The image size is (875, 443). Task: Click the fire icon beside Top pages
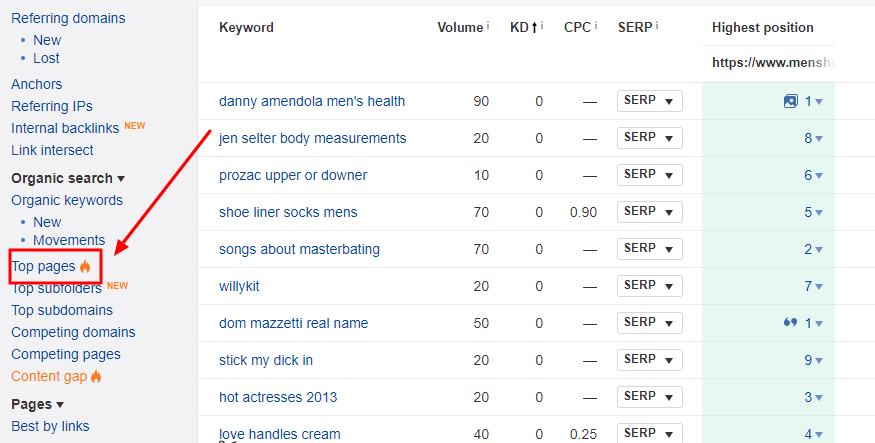pos(85,267)
